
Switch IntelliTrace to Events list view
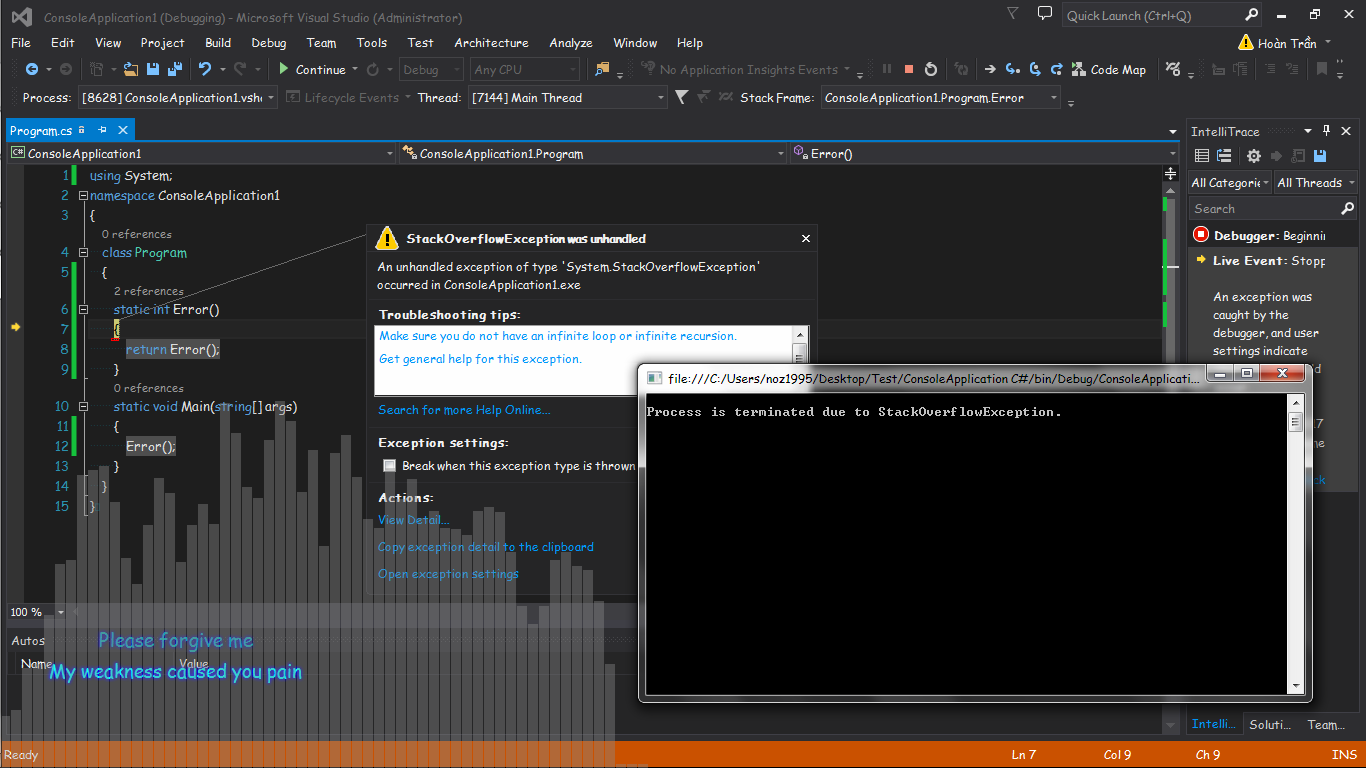(x=1202, y=156)
